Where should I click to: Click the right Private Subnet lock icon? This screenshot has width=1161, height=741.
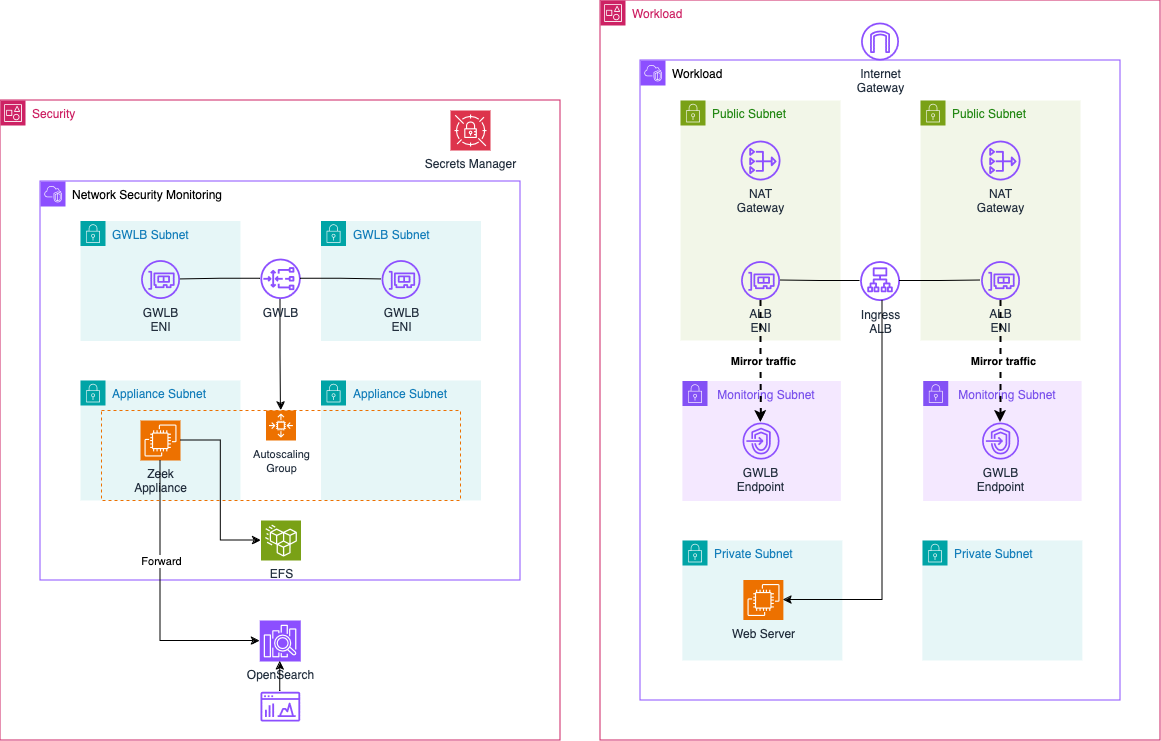[935, 553]
